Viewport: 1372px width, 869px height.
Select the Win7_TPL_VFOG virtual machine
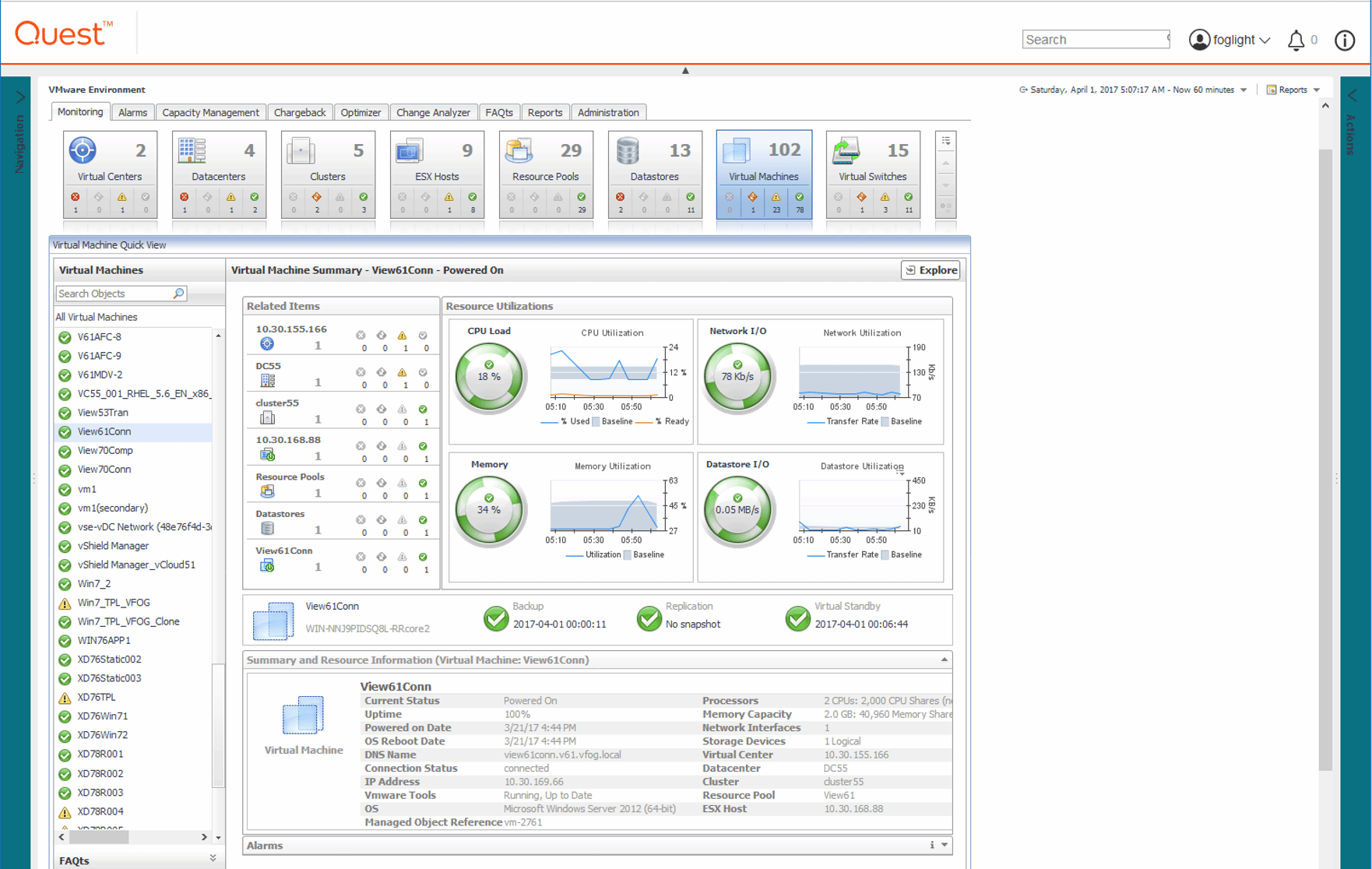tap(114, 603)
